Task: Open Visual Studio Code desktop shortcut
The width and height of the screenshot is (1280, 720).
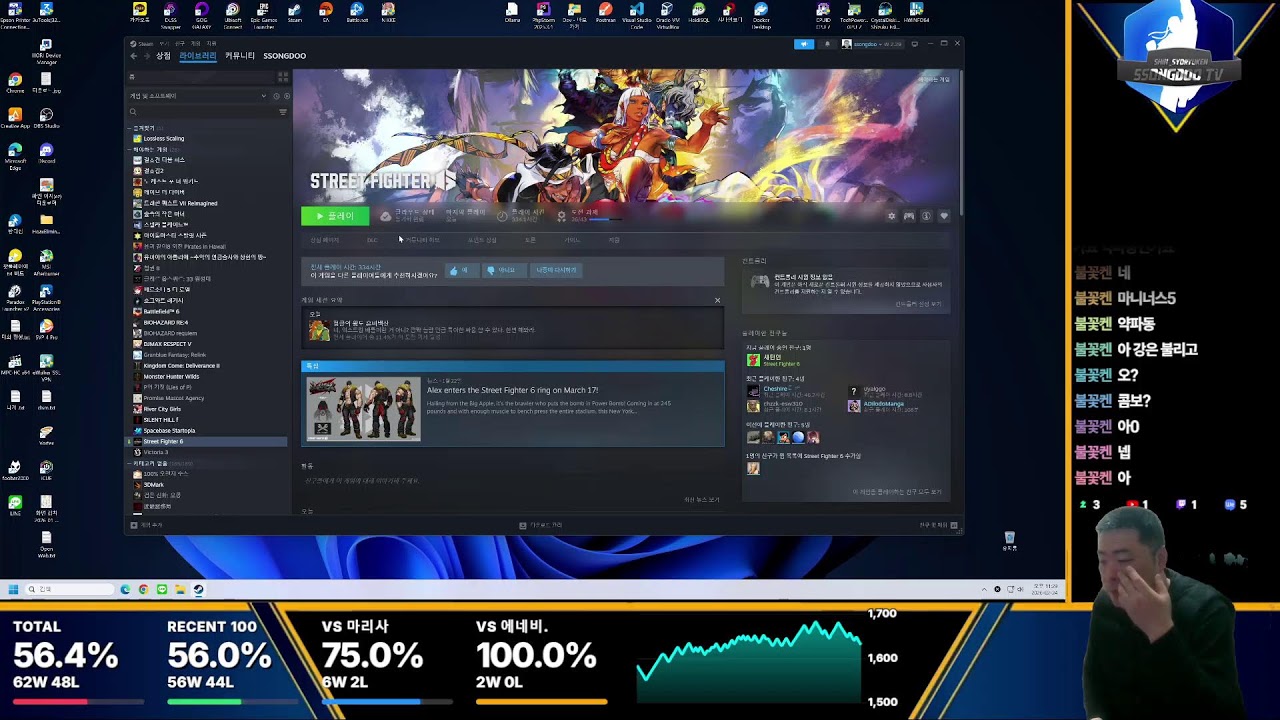Action: [636, 14]
